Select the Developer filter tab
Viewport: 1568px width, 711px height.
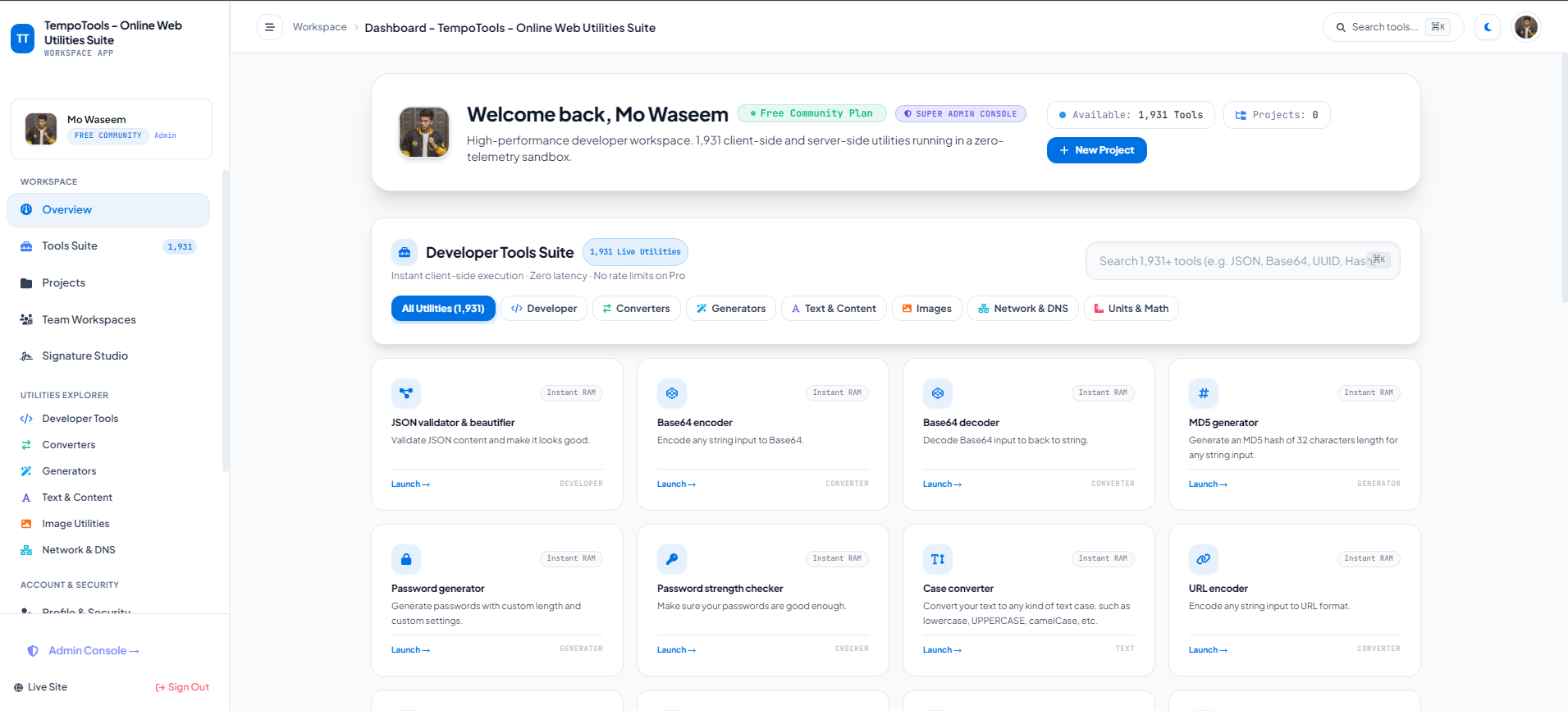(x=544, y=309)
